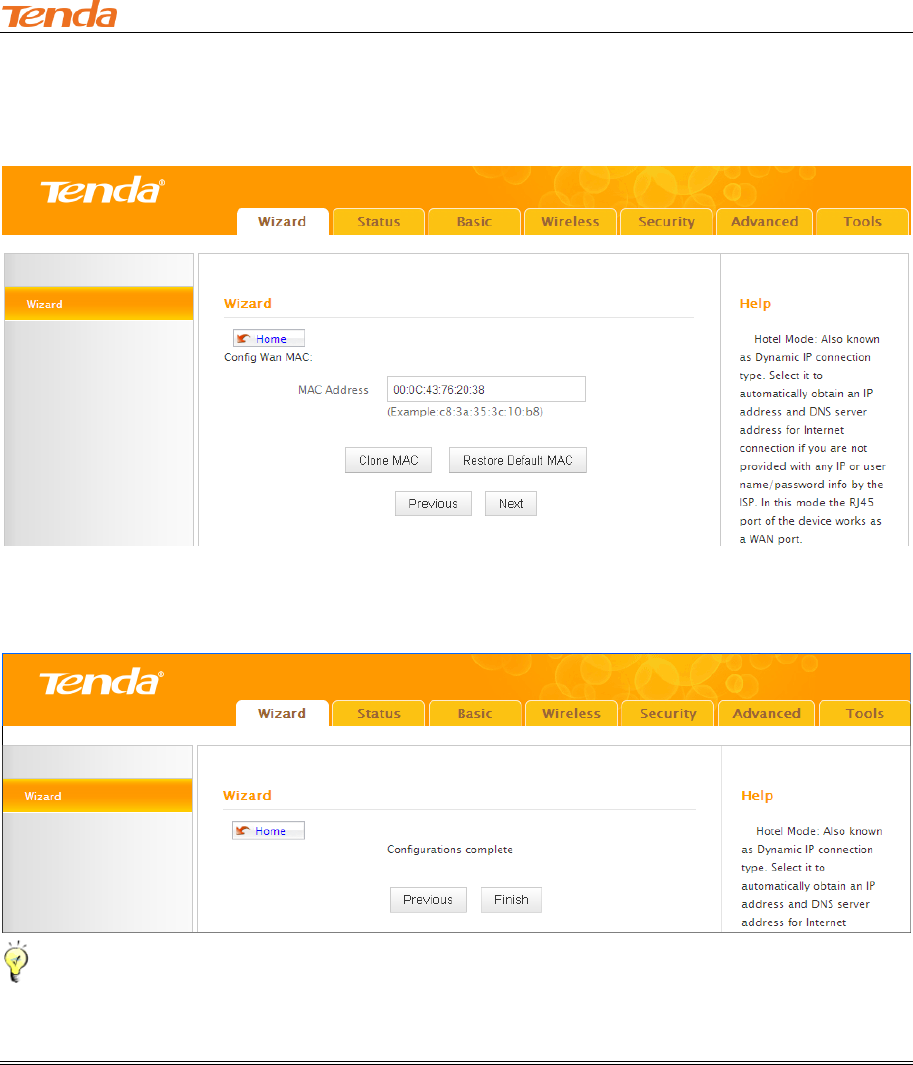Click the Finish button
913x1065 pixels.
pos(511,899)
